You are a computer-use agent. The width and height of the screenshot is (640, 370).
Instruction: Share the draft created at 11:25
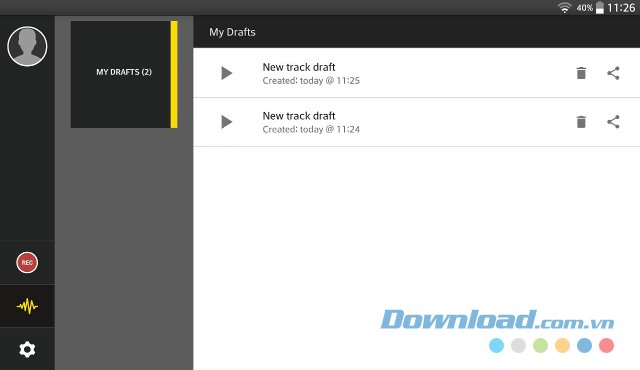coord(613,73)
